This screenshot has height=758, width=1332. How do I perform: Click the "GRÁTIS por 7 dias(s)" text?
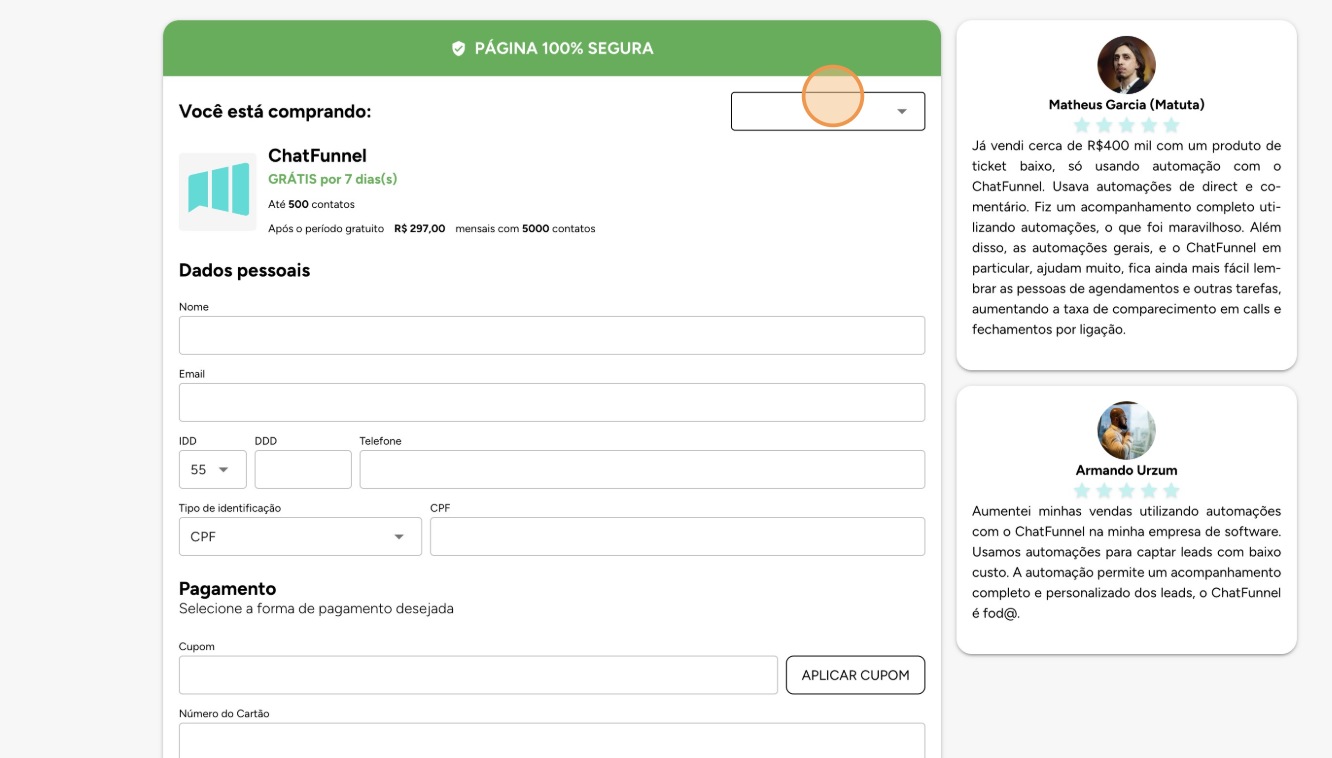click(333, 179)
